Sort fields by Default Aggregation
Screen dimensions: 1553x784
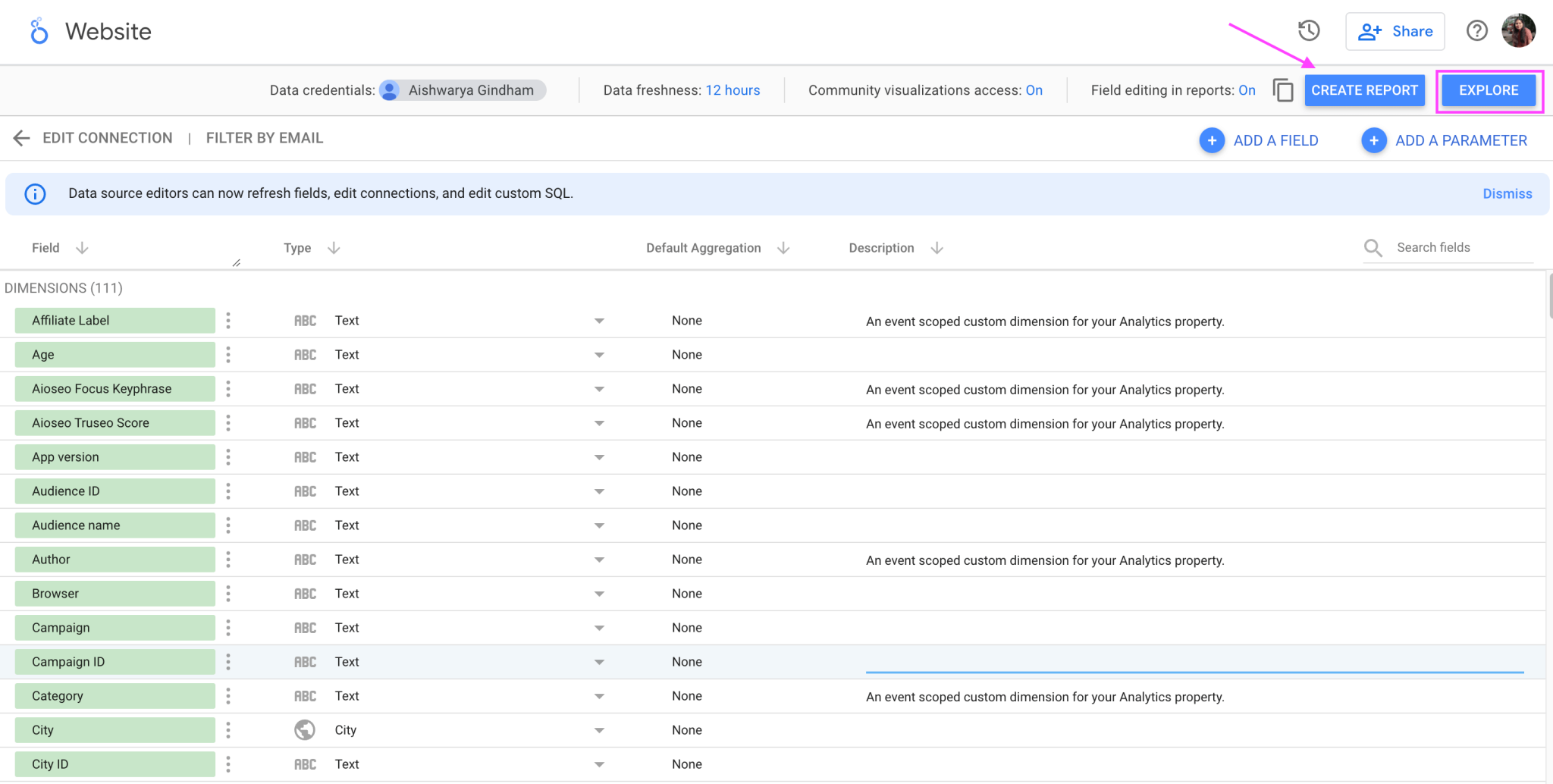(783, 247)
